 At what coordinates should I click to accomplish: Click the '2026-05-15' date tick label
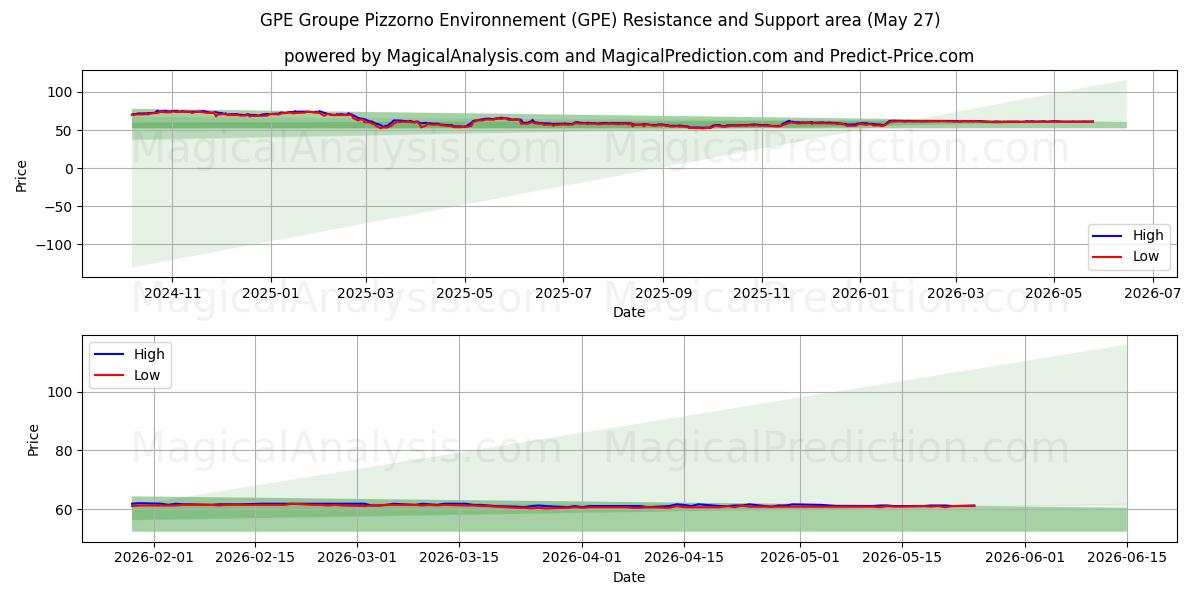(902, 558)
